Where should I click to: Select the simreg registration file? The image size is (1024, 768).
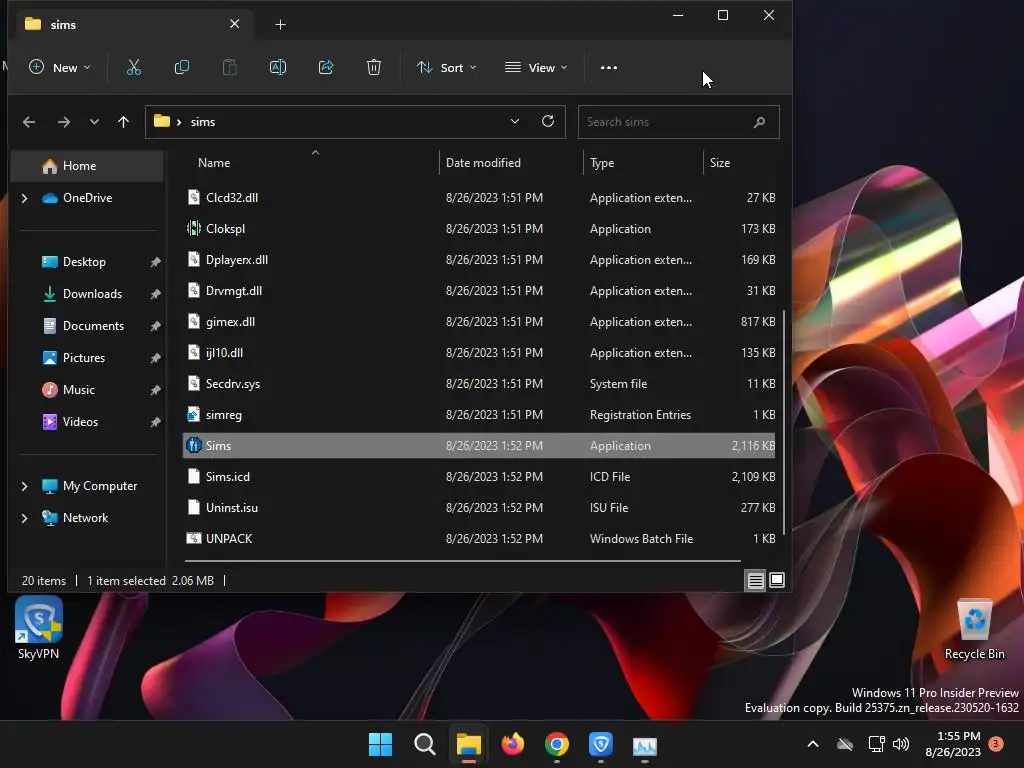(x=479, y=415)
